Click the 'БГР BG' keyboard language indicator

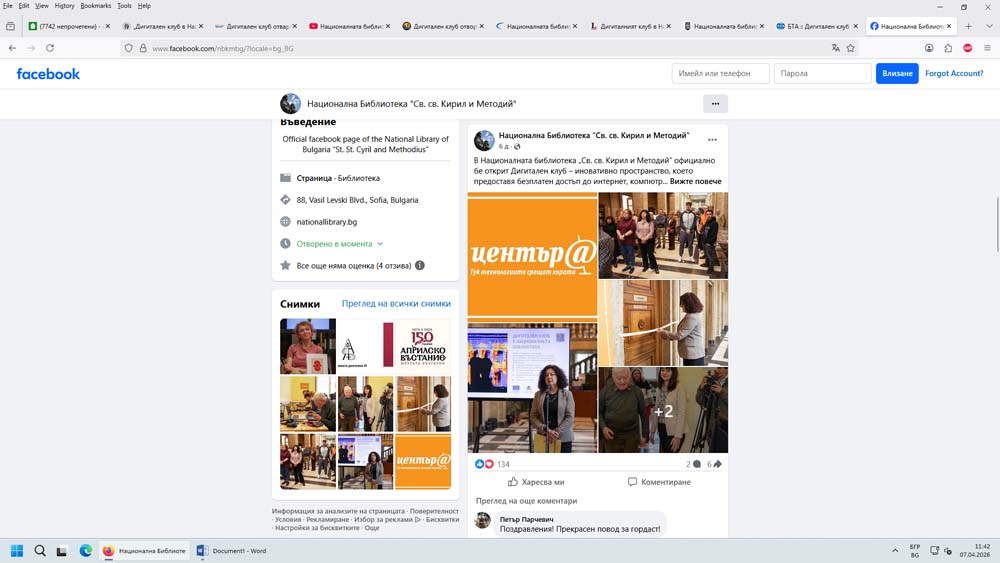(x=915, y=551)
